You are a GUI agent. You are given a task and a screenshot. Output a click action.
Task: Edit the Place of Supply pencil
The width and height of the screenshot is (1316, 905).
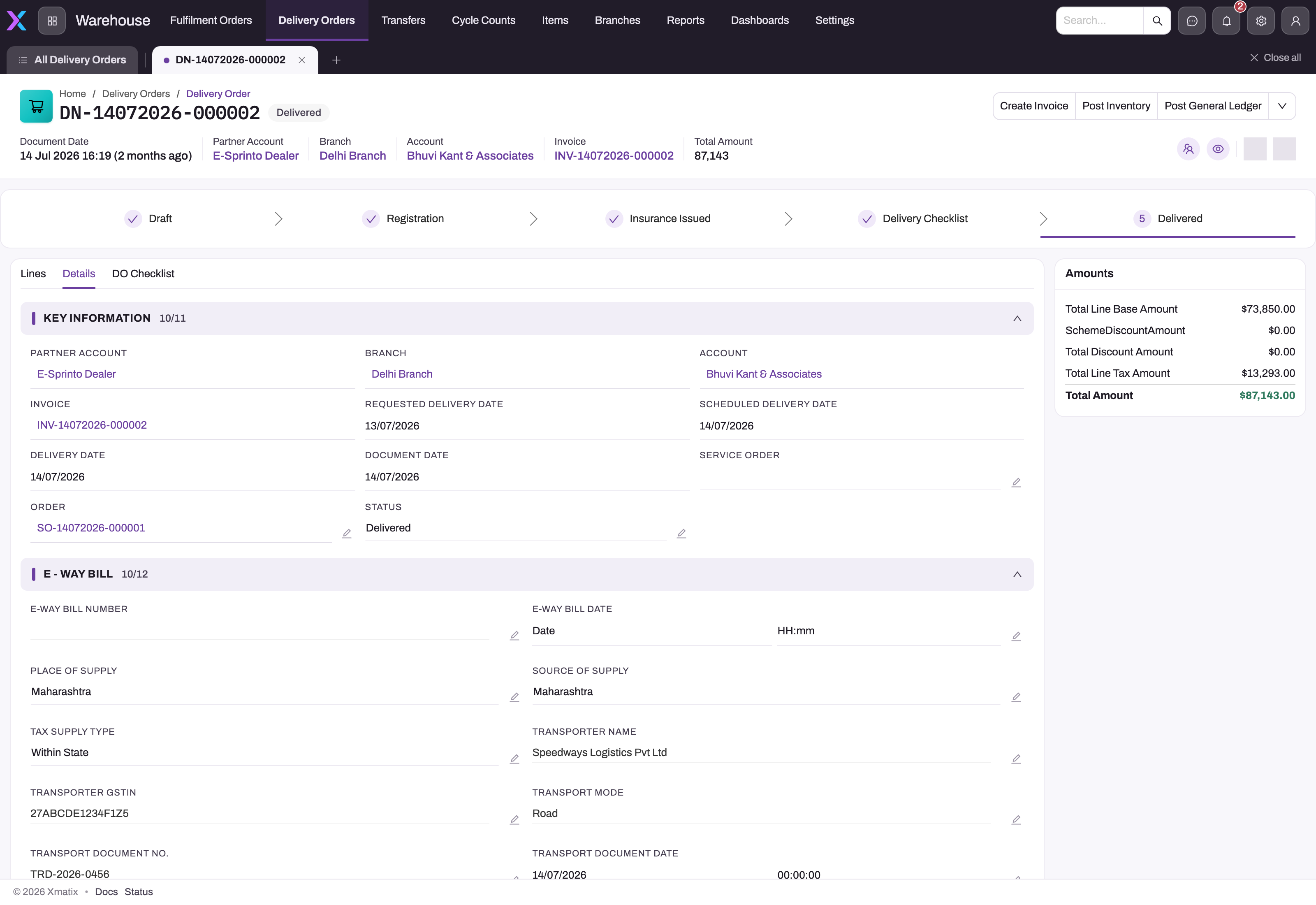(514, 697)
